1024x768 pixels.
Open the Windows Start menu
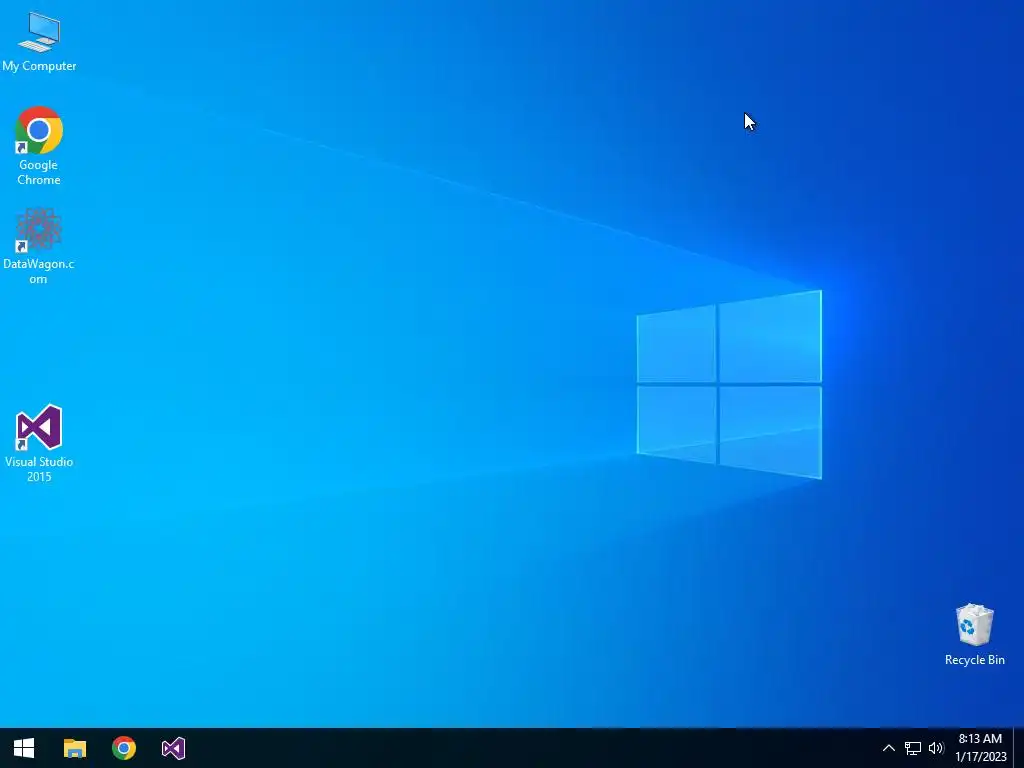[24, 748]
